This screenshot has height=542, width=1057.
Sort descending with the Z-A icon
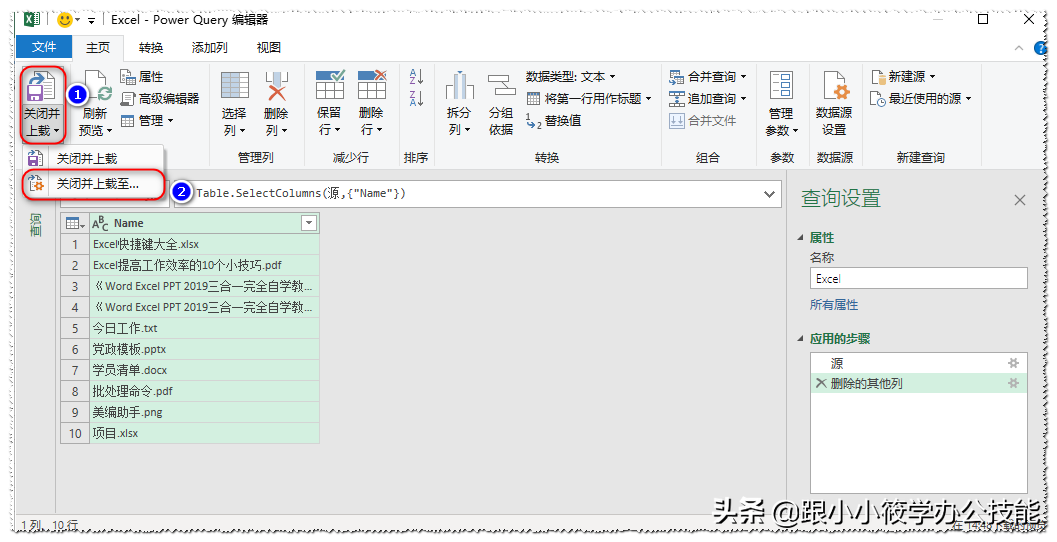coord(416,98)
